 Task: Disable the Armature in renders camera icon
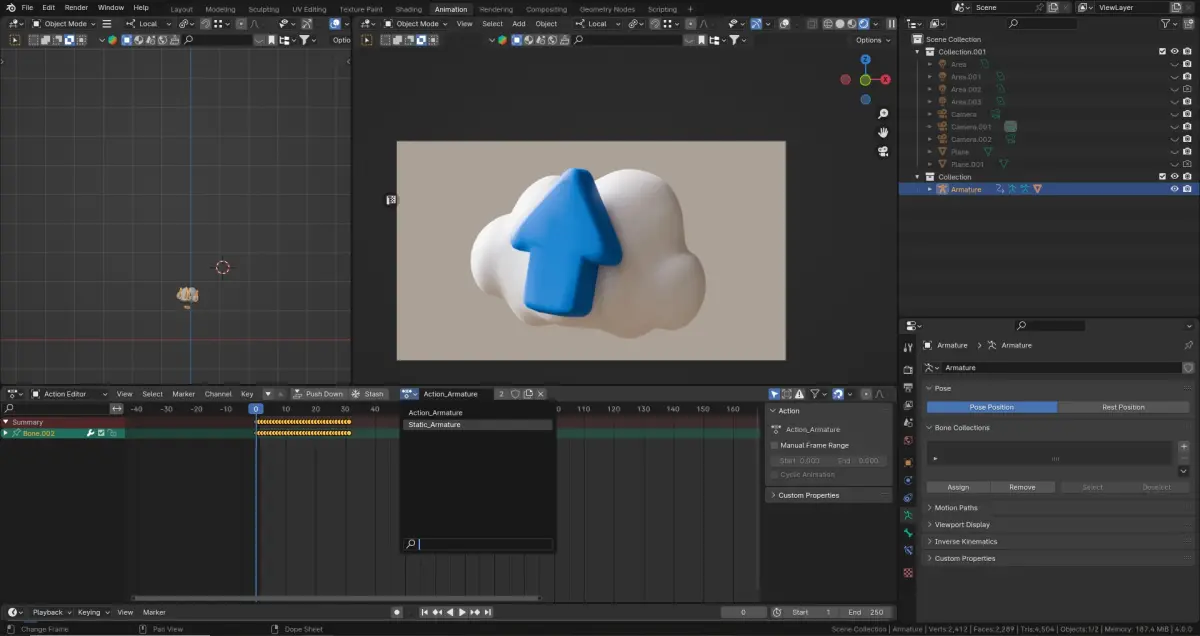click(1187, 189)
